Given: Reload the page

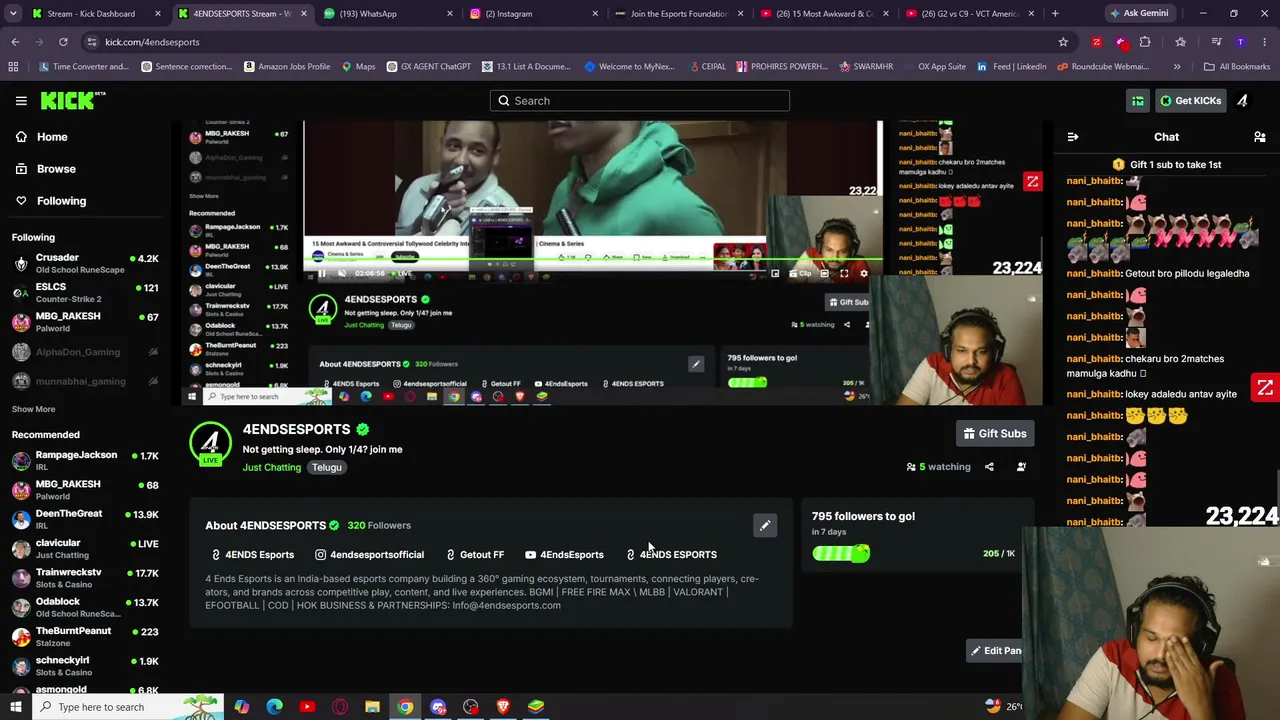Looking at the screenshot, I should tap(63, 42).
